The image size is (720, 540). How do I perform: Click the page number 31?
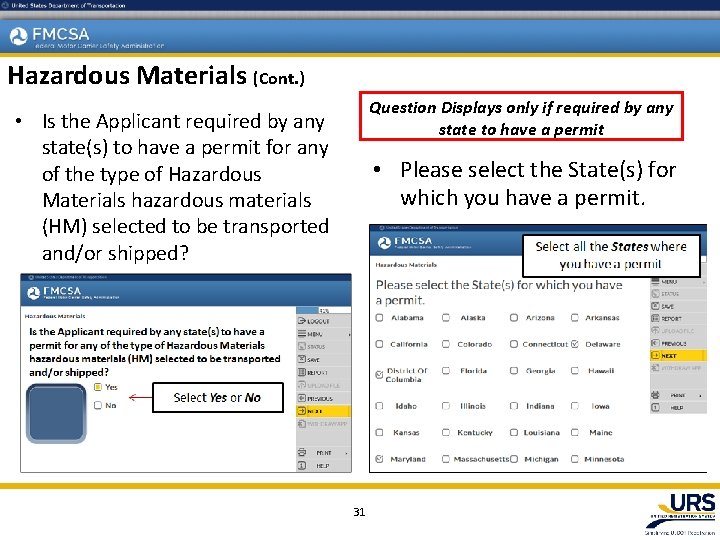tap(359, 512)
